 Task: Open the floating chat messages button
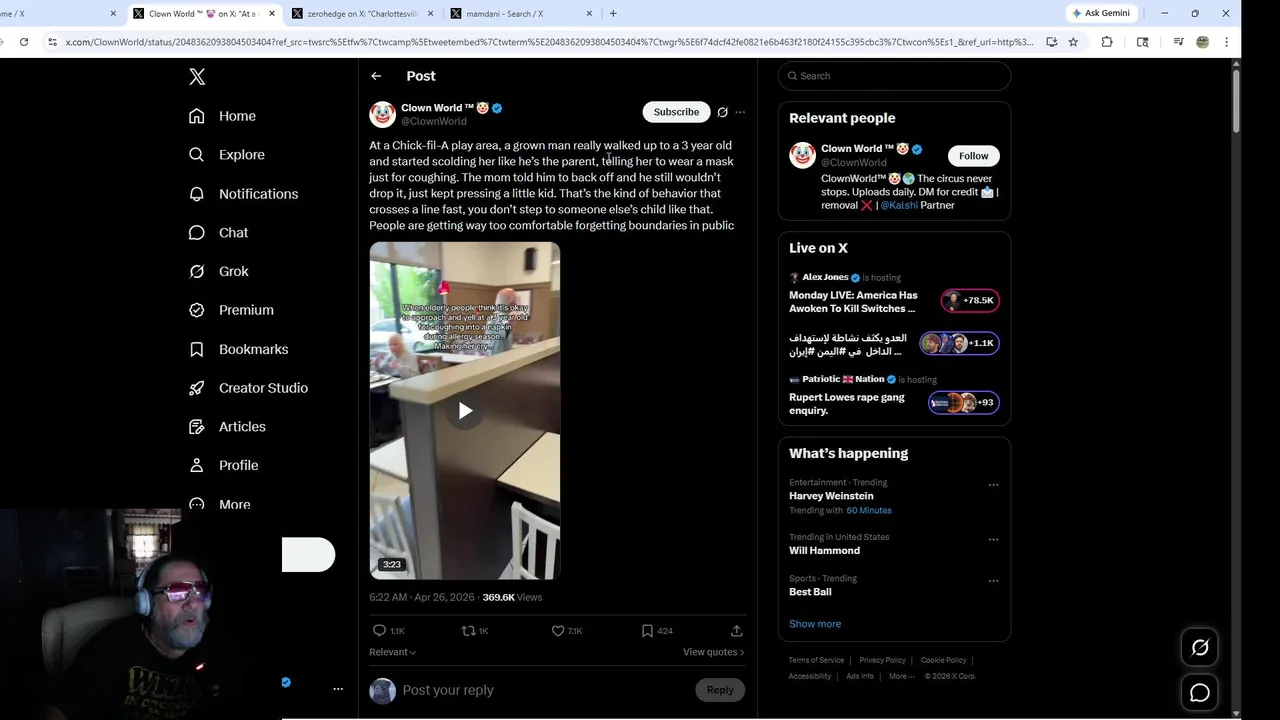1200,693
